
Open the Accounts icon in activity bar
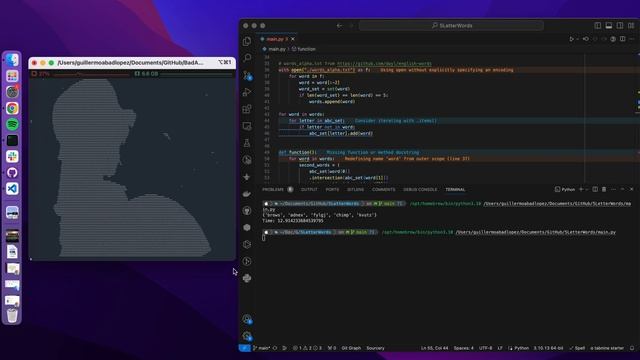point(247,319)
